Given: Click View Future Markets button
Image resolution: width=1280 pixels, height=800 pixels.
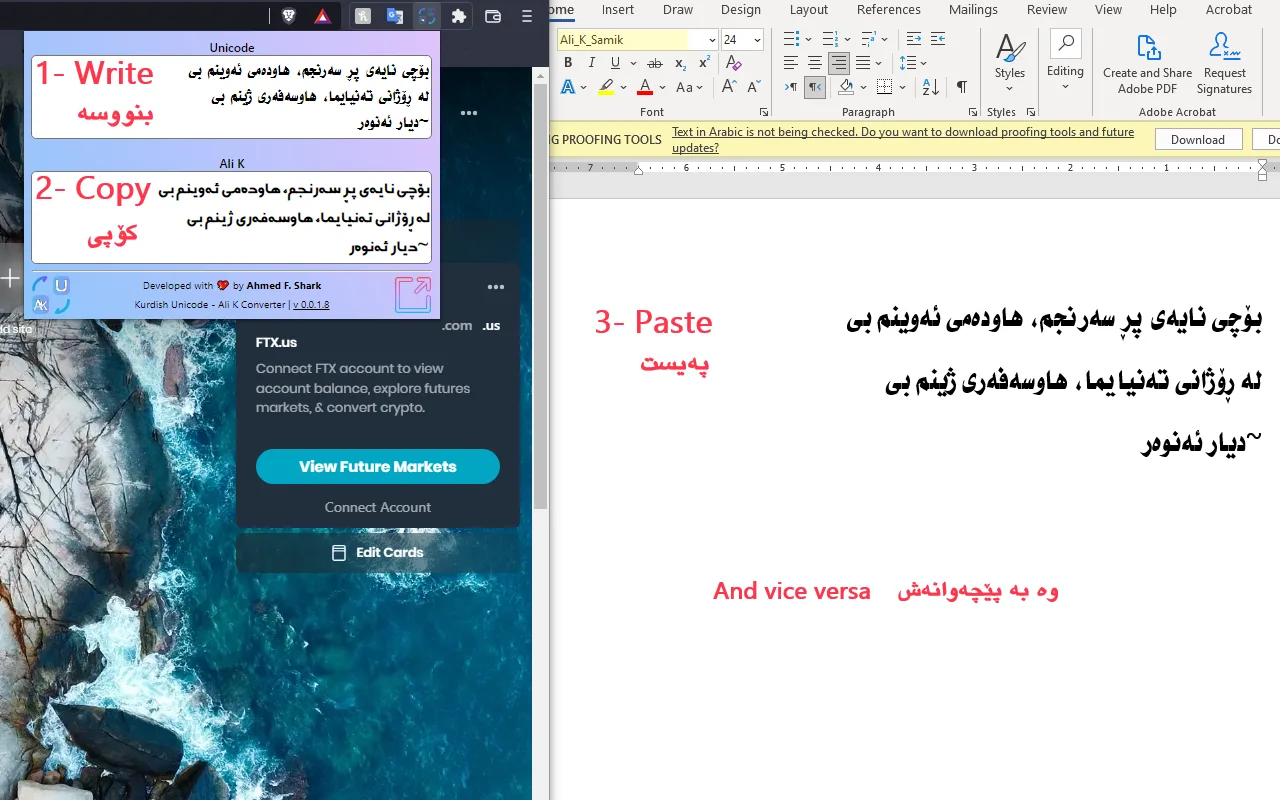Looking at the screenshot, I should coord(378,467).
